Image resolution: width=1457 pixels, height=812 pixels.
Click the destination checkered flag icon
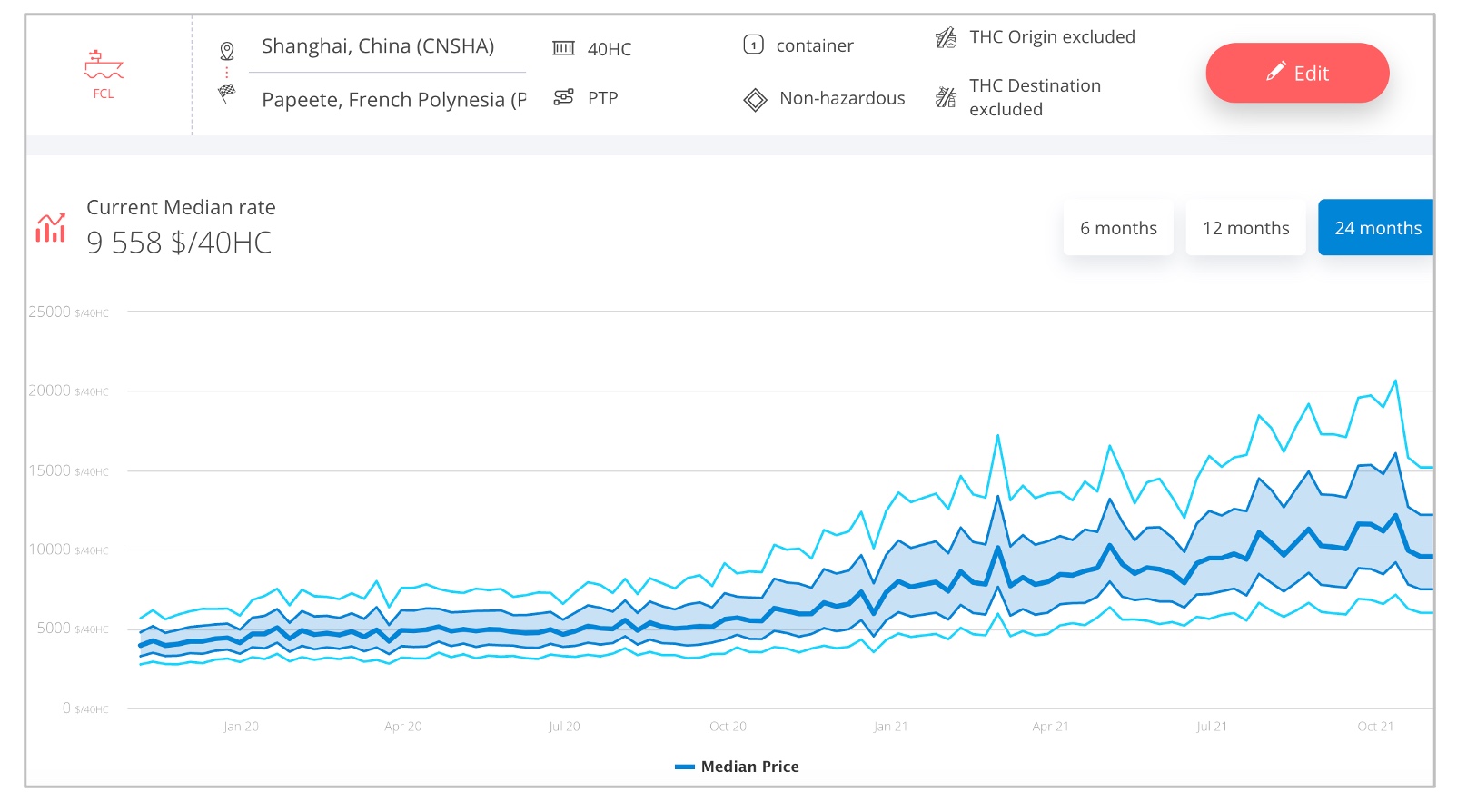click(227, 93)
